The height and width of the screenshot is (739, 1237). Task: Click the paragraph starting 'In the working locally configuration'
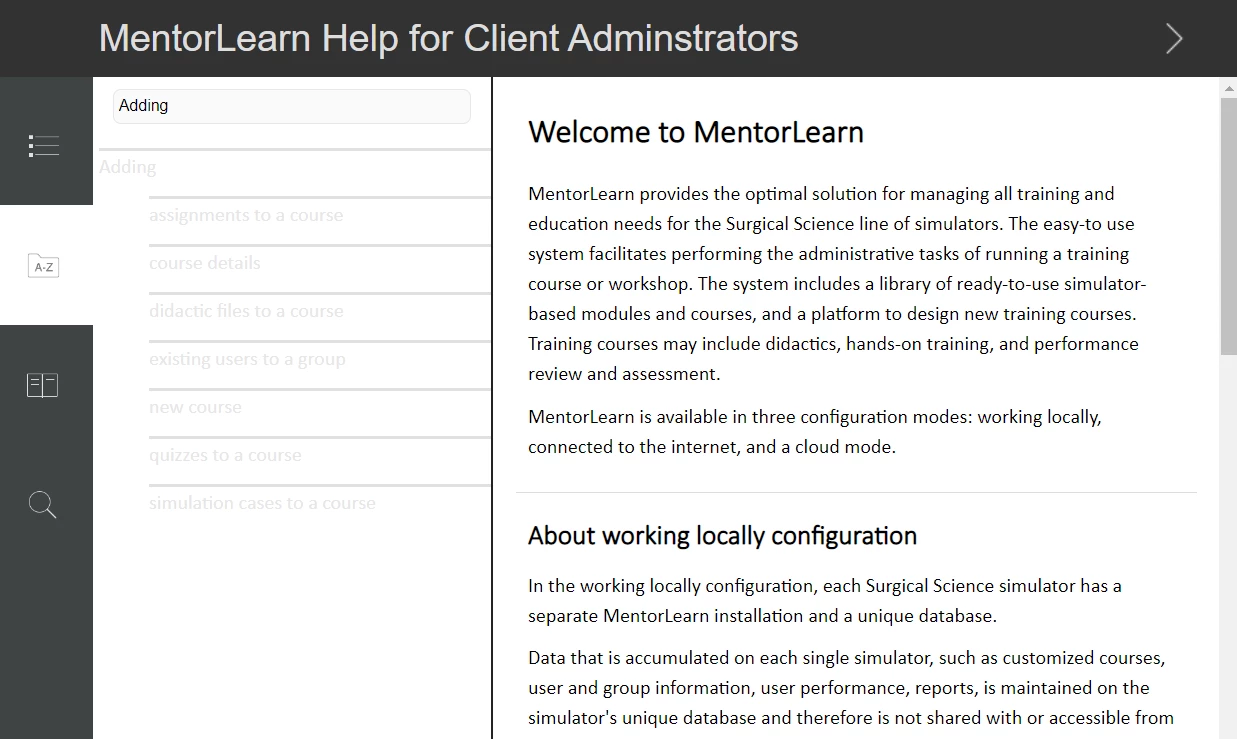coord(825,601)
